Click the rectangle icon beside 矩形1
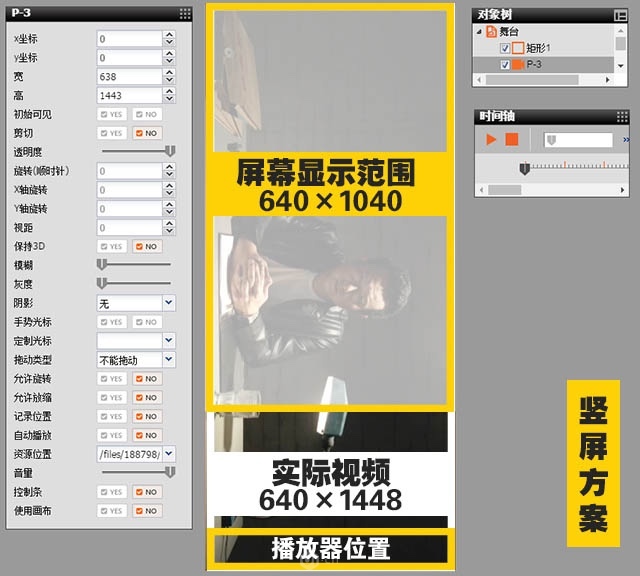The height and width of the screenshot is (576, 640). [518, 48]
